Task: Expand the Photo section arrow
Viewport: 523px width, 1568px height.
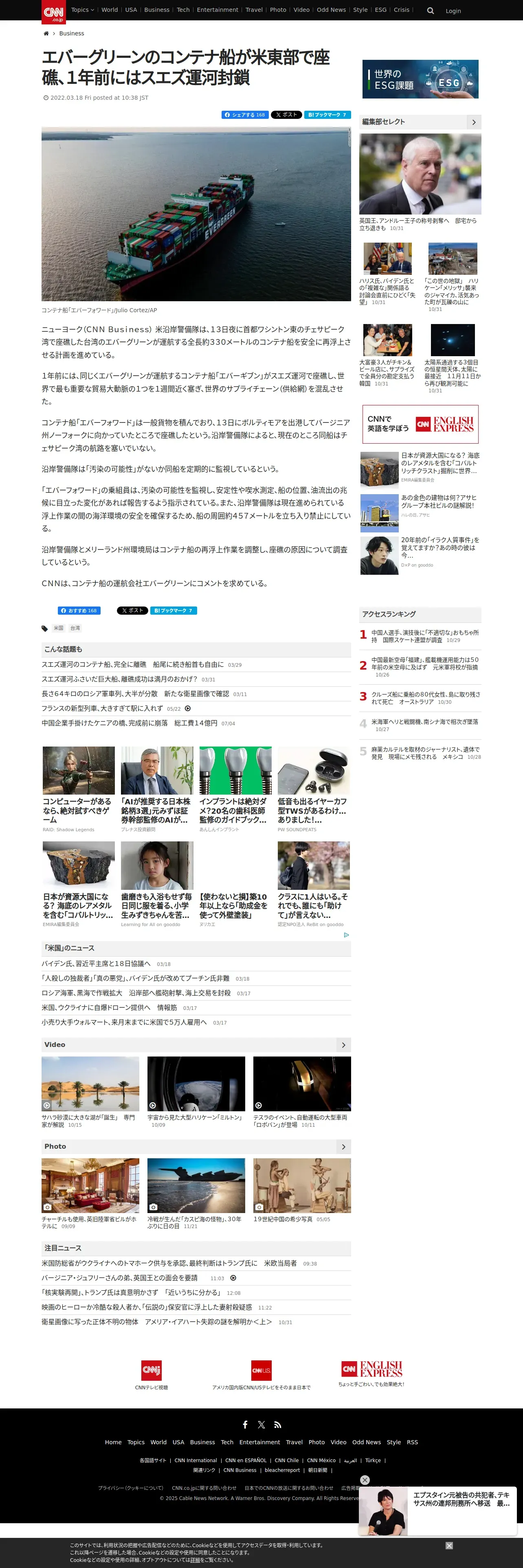Action: click(x=343, y=1147)
